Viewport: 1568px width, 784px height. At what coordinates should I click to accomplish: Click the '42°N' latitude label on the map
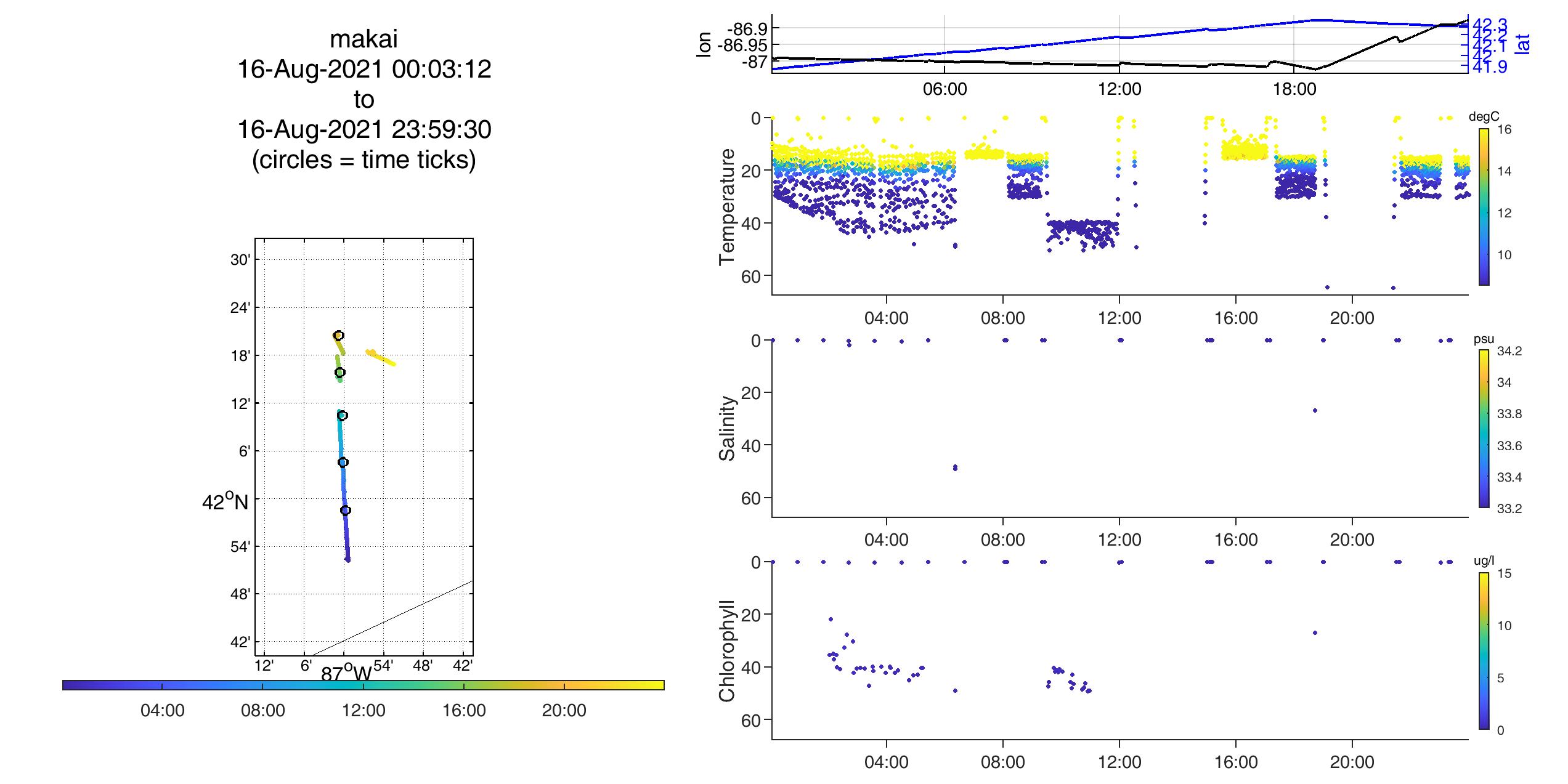[x=225, y=503]
